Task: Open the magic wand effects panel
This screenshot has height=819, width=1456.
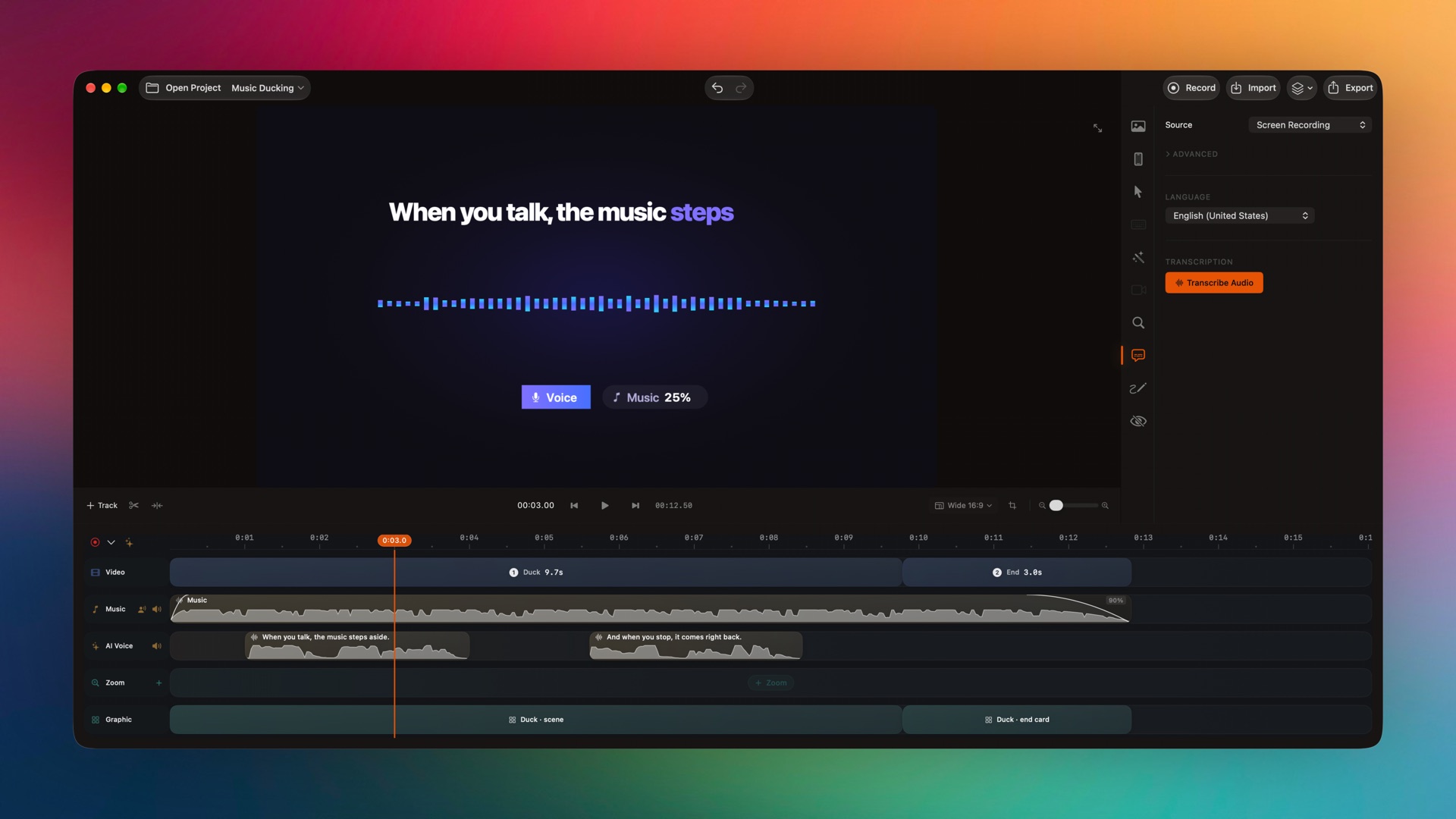Action: [1137, 257]
